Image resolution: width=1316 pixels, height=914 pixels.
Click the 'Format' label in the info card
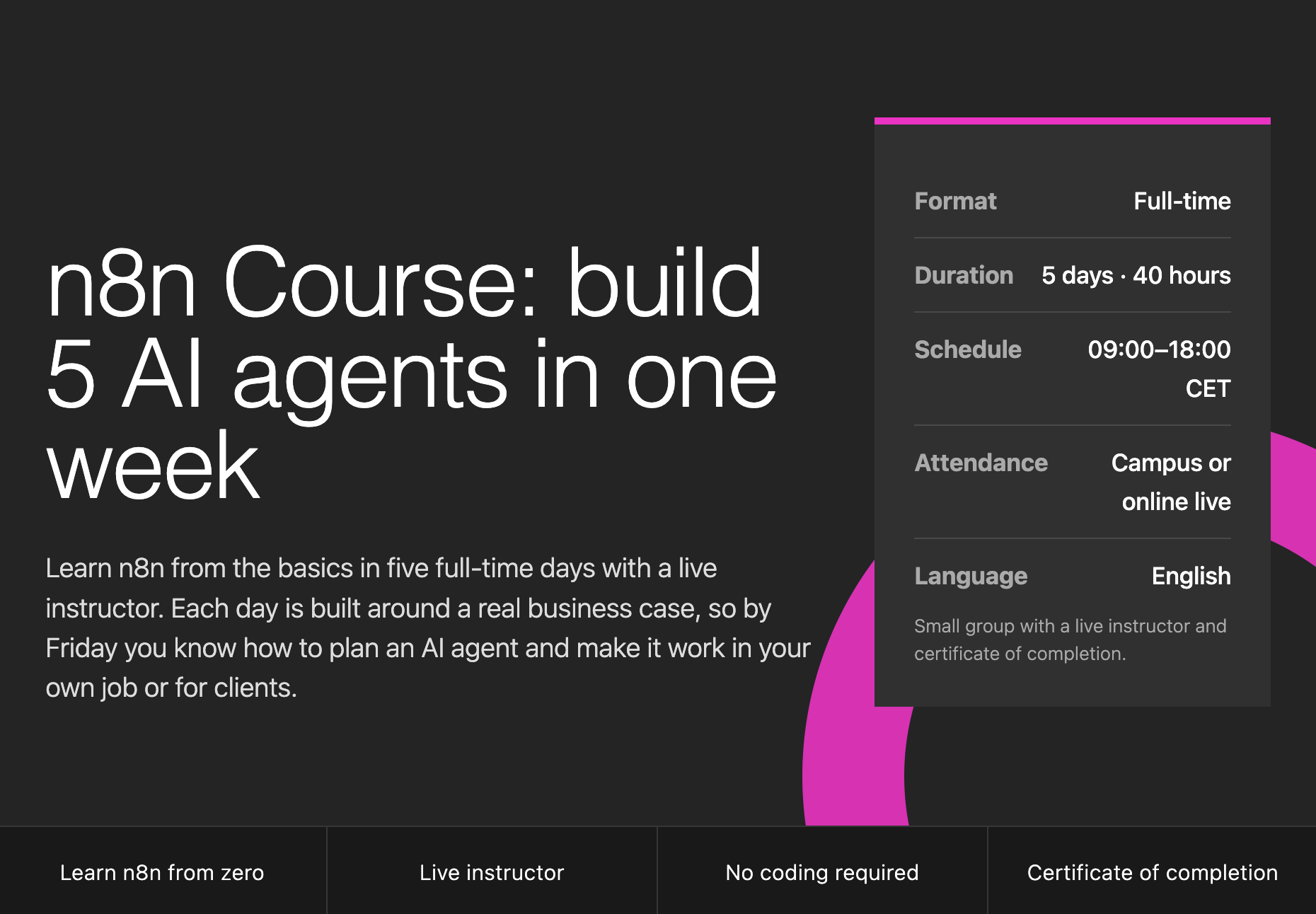point(955,201)
